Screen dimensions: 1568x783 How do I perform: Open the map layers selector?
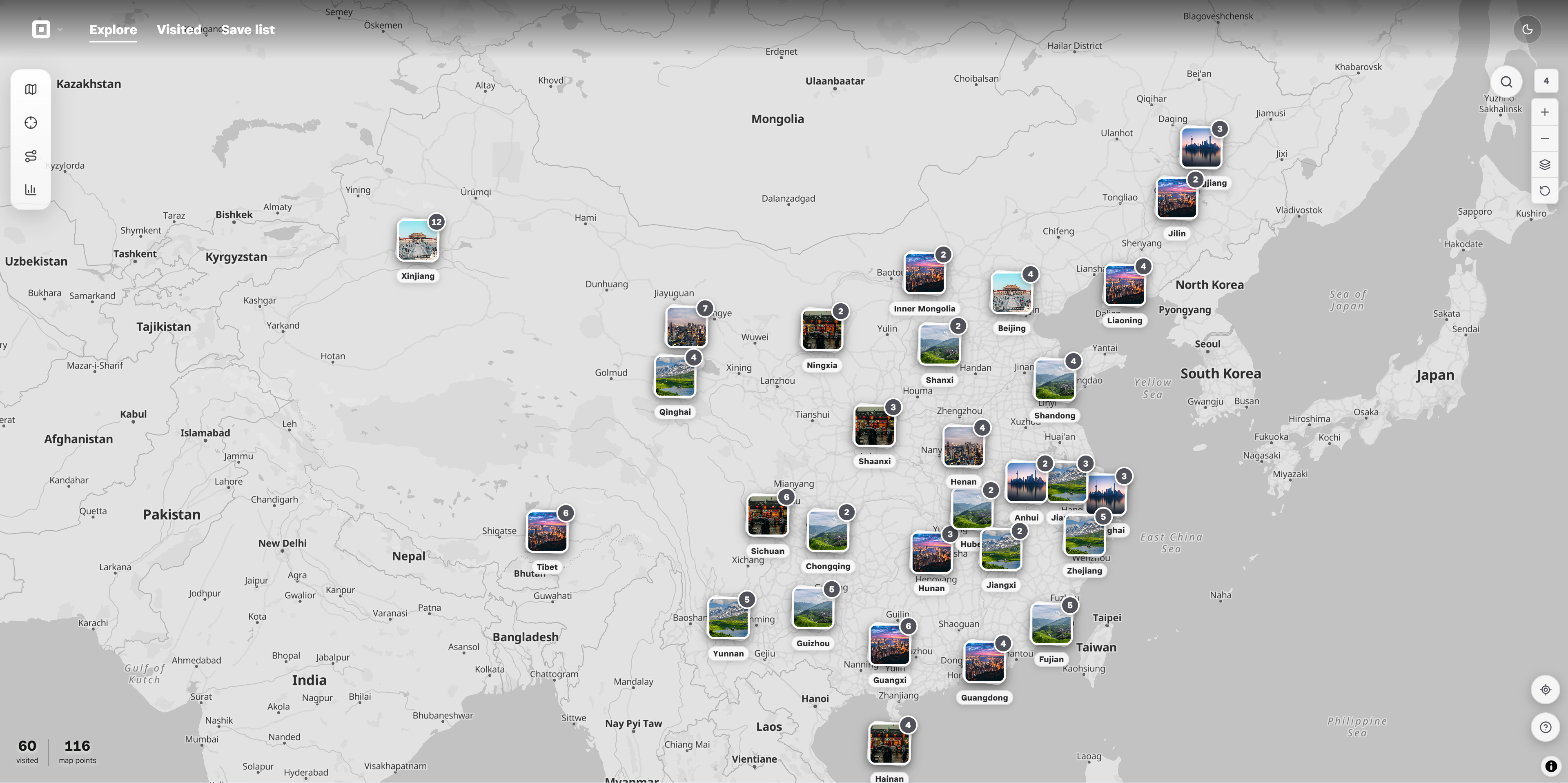[x=1545, y=165]
